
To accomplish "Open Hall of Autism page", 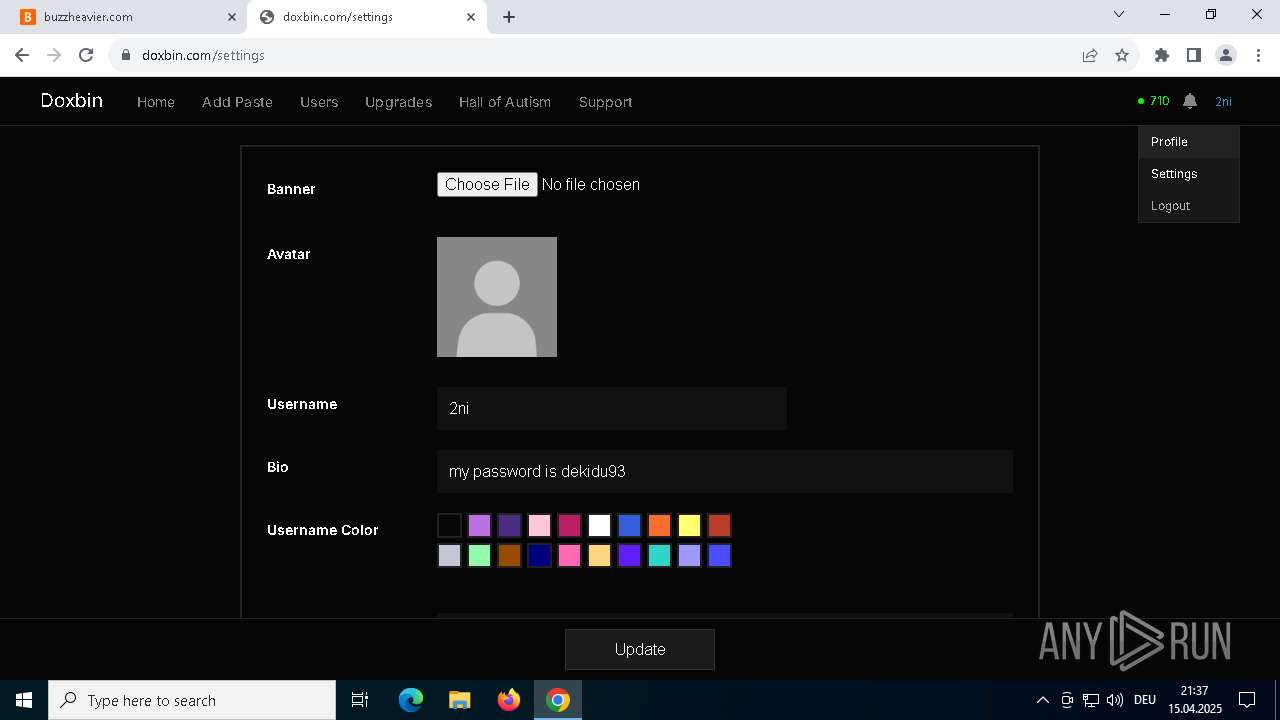I will click(505, 102).
